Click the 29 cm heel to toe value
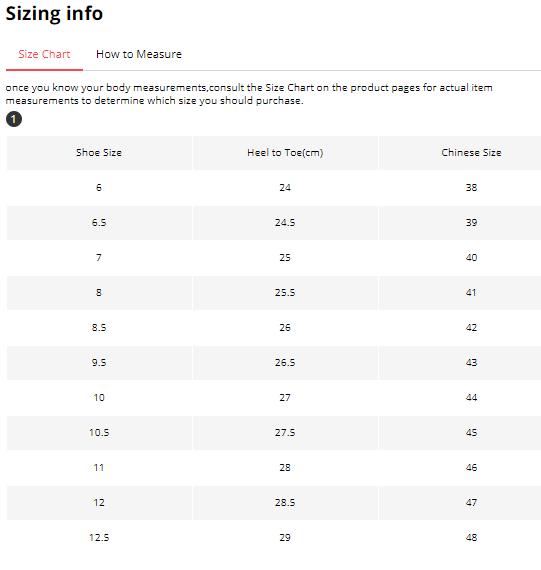541x570 pixels. 285,537
